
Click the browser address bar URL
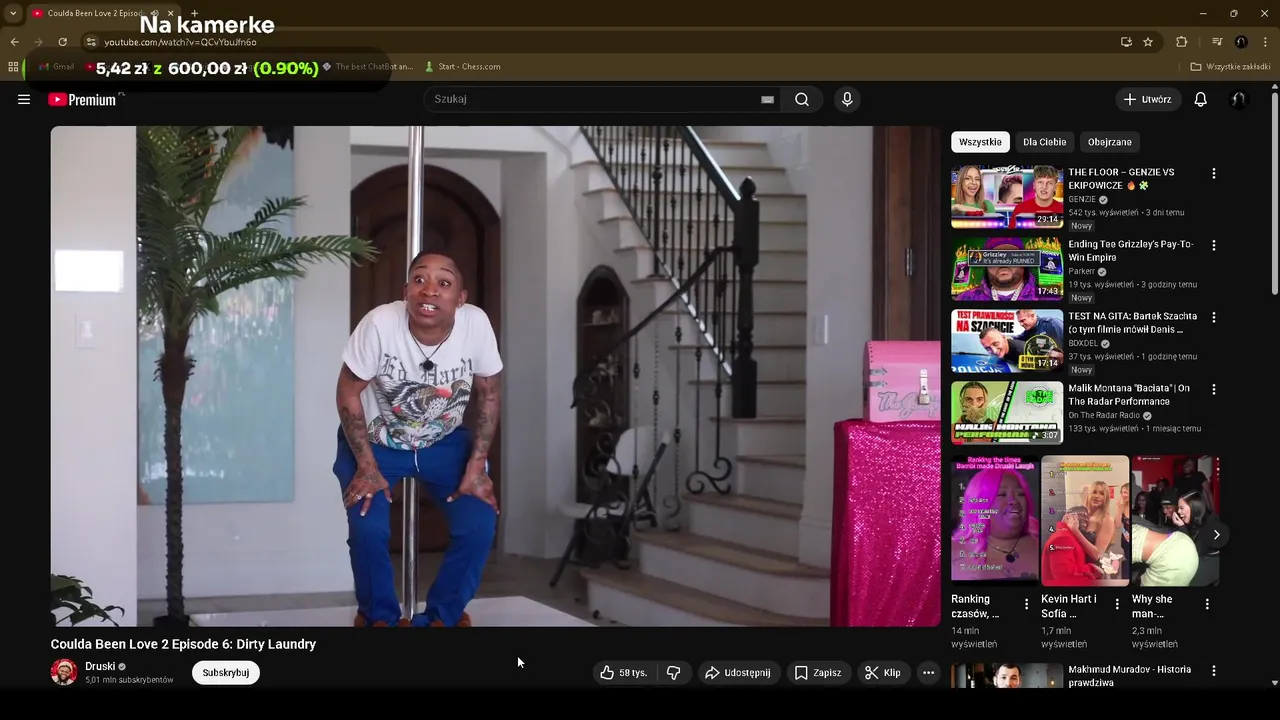[180, 42]
